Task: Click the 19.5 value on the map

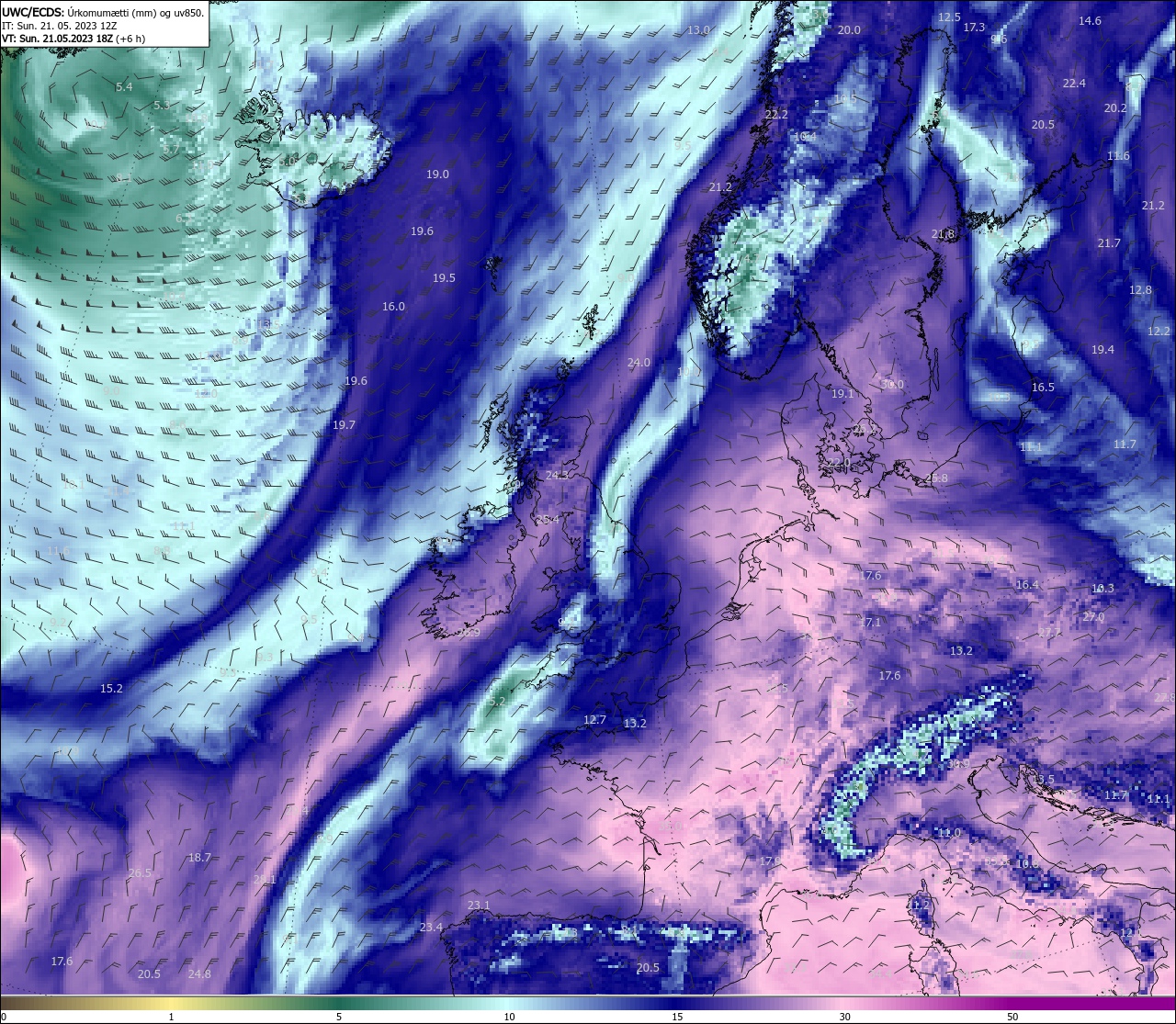Action: coord(444,277)
